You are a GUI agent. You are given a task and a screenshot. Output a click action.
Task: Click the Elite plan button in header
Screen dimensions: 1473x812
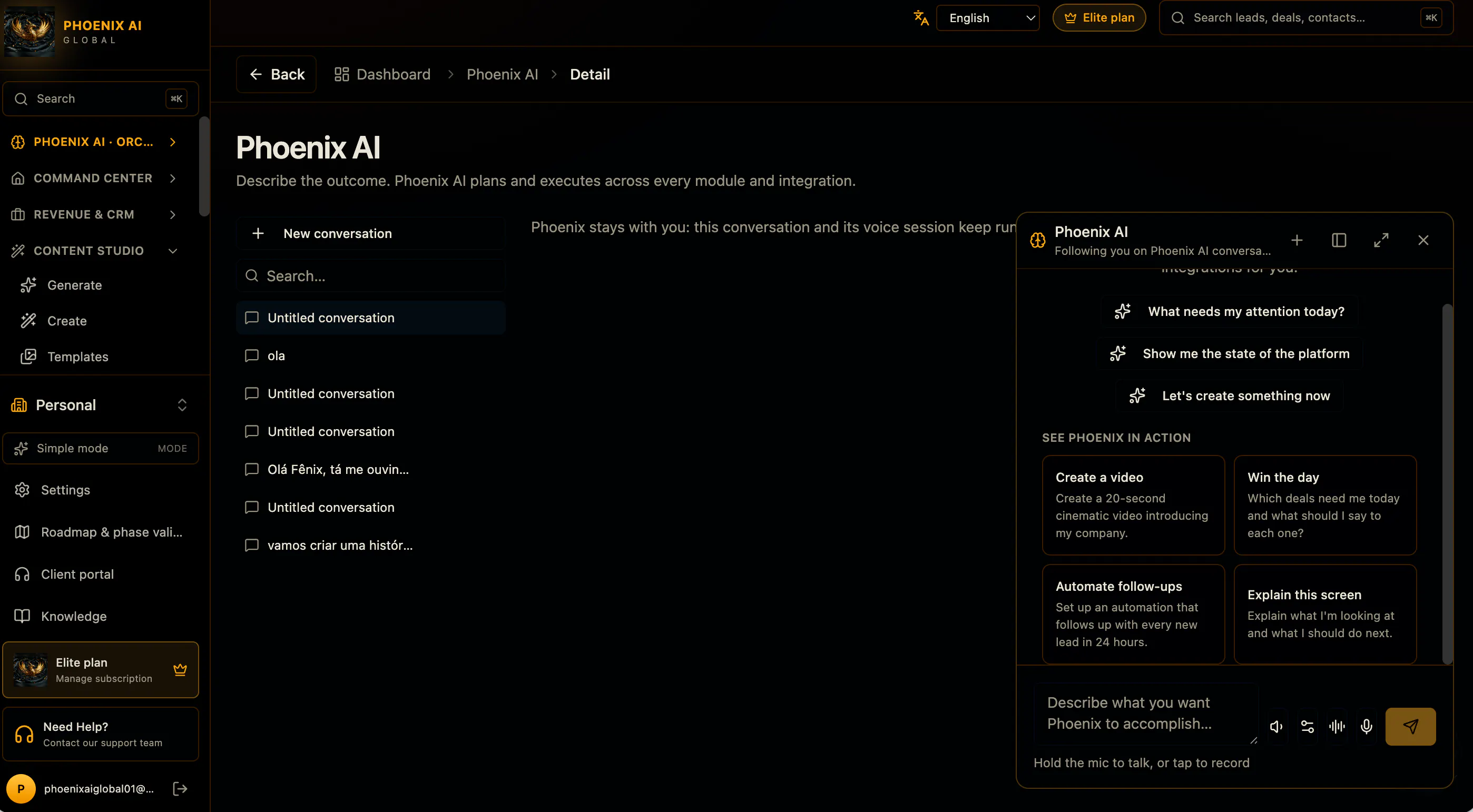1099,18
